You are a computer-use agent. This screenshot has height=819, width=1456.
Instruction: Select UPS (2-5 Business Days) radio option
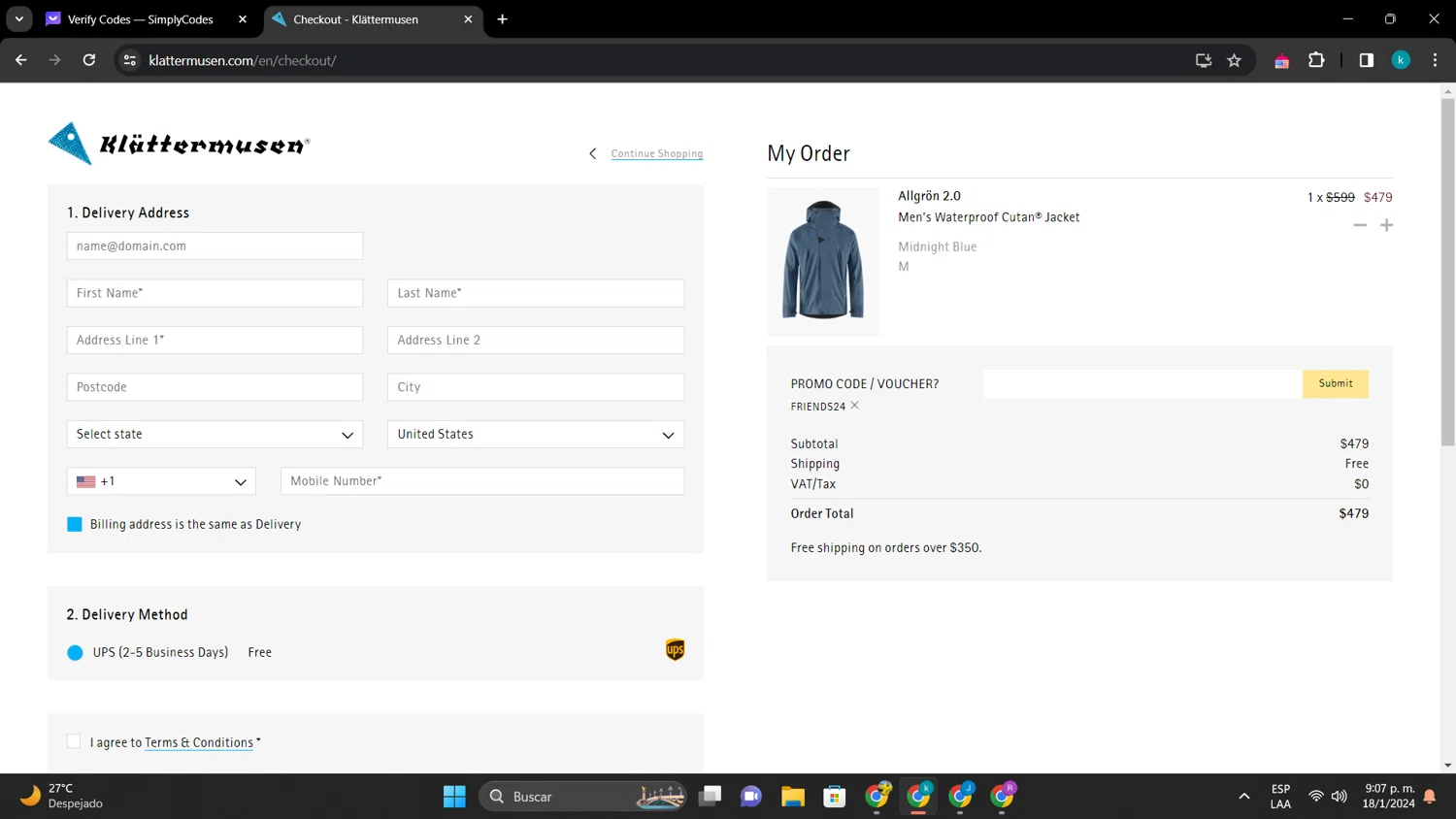tap(75, 653)
